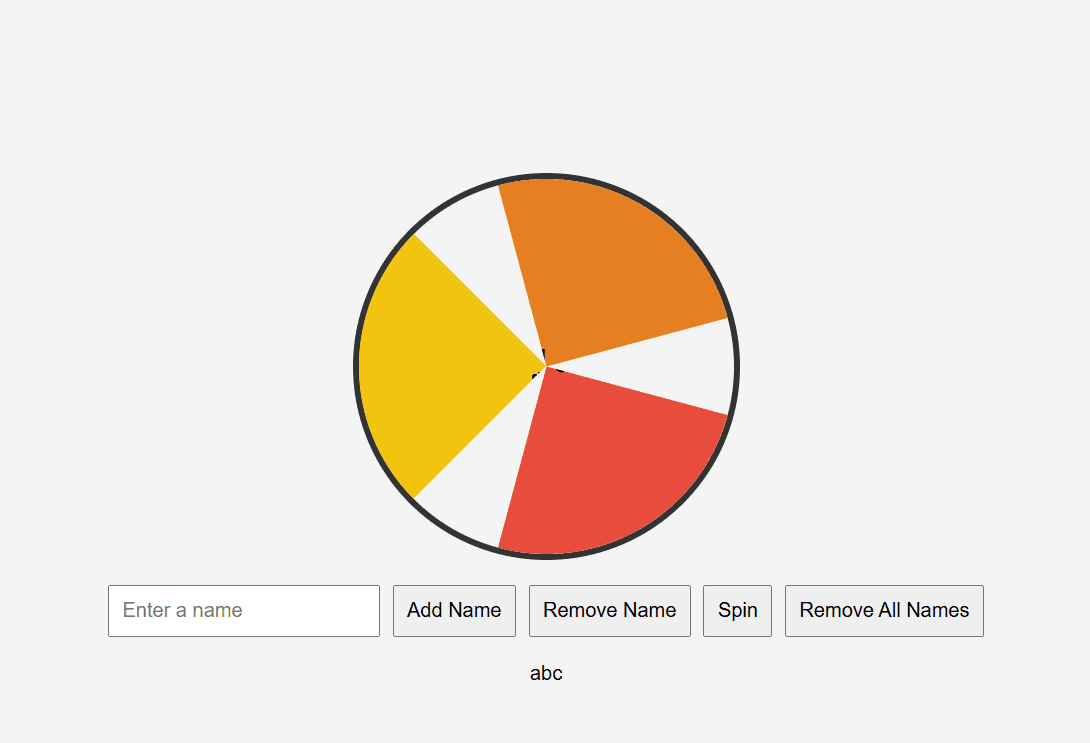Viewport: 1090px width, 743px height.
Task: Select the yellow wheel segment
Action: point(440,366)
